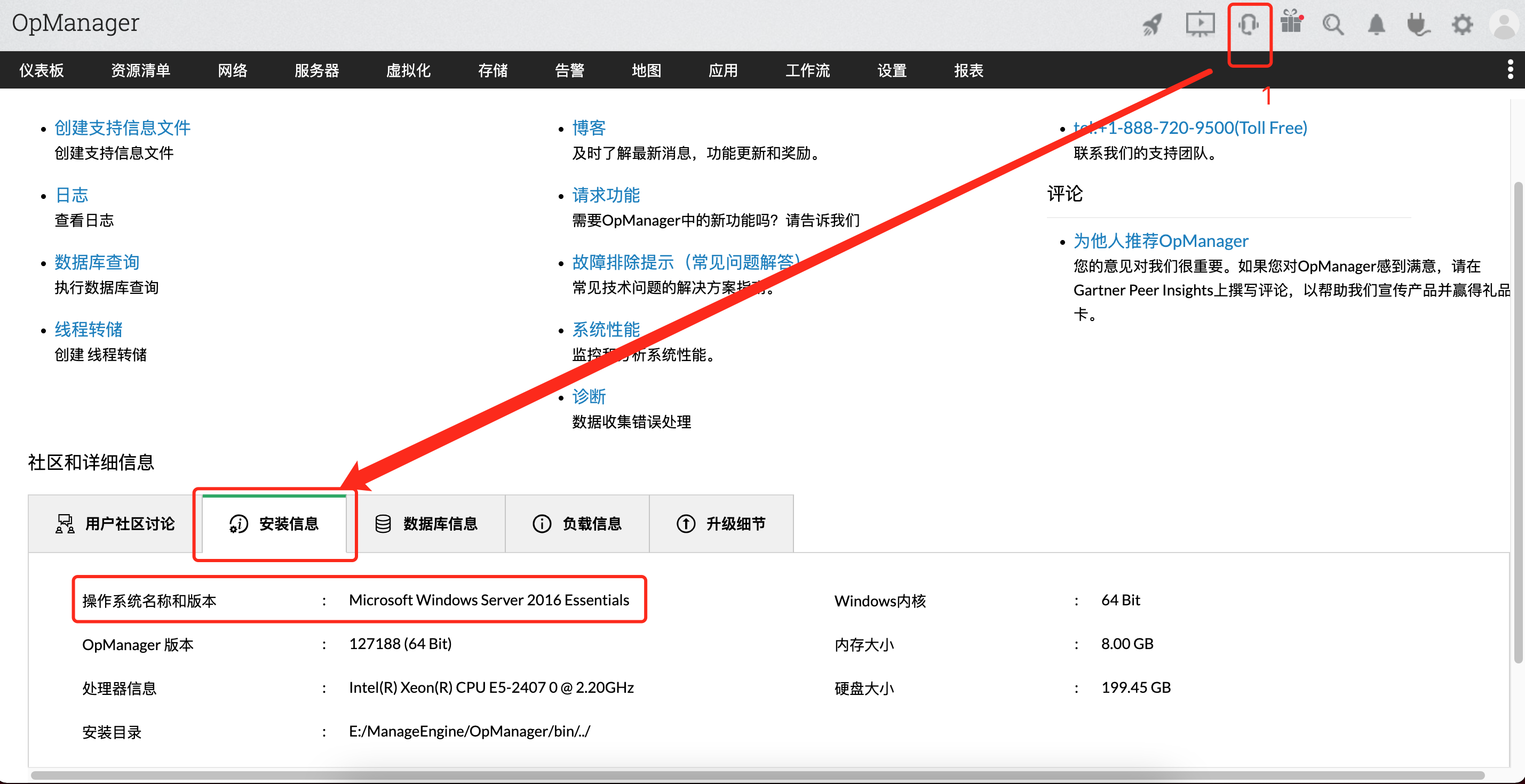Open the 设置 menu

click(892, 70)
